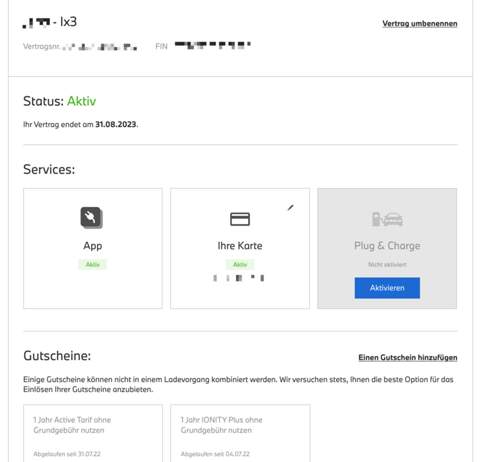Click the Nicht aktiviert status text
This screenshot has height=462, width=500.
pyautogui.click(x=387, y=264)
